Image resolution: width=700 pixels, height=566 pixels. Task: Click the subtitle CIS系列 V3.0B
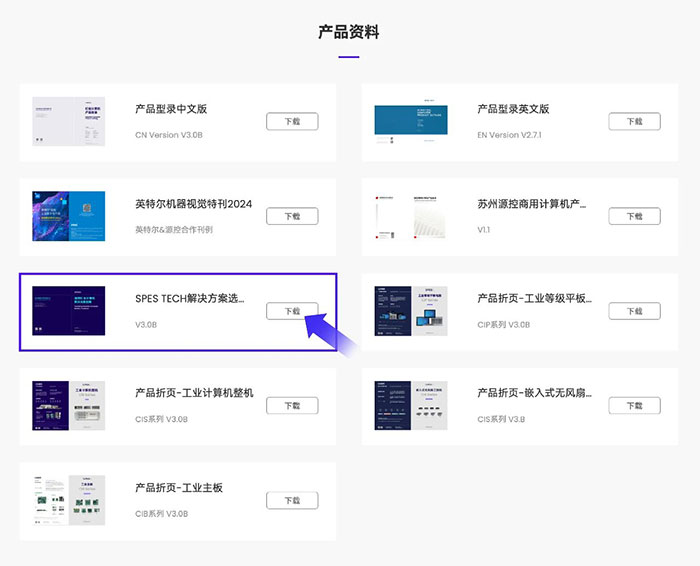pyautogui.click(x=161, y=419)
